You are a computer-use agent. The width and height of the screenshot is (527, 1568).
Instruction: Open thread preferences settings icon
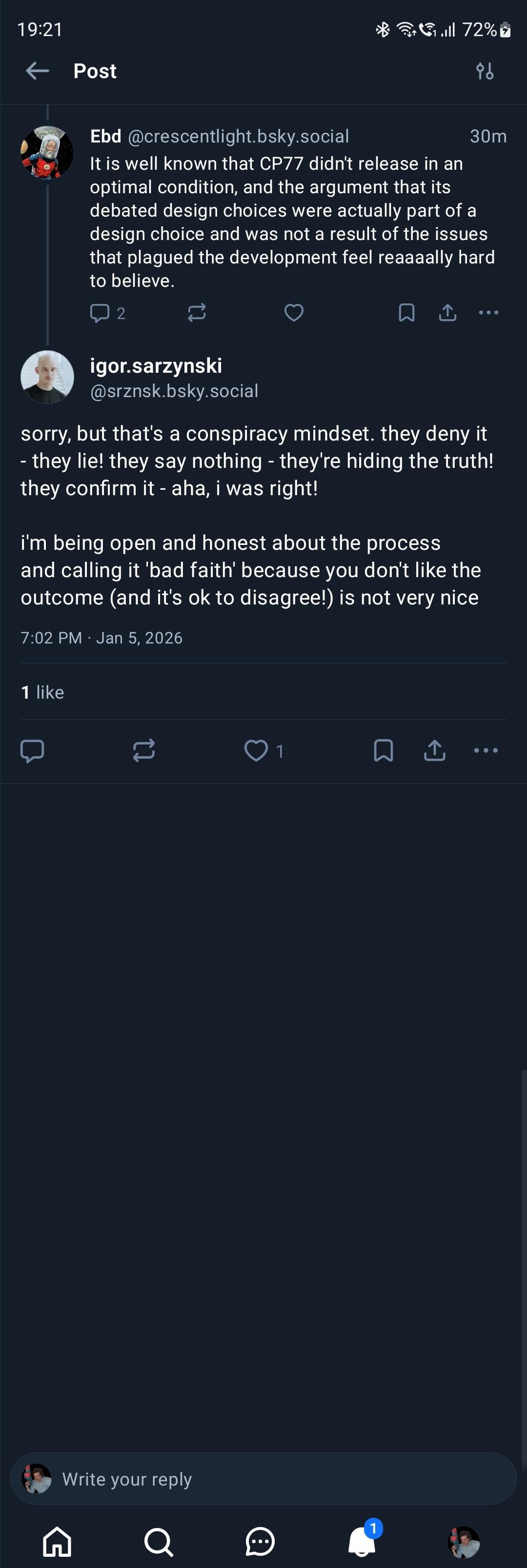(485, 71)
